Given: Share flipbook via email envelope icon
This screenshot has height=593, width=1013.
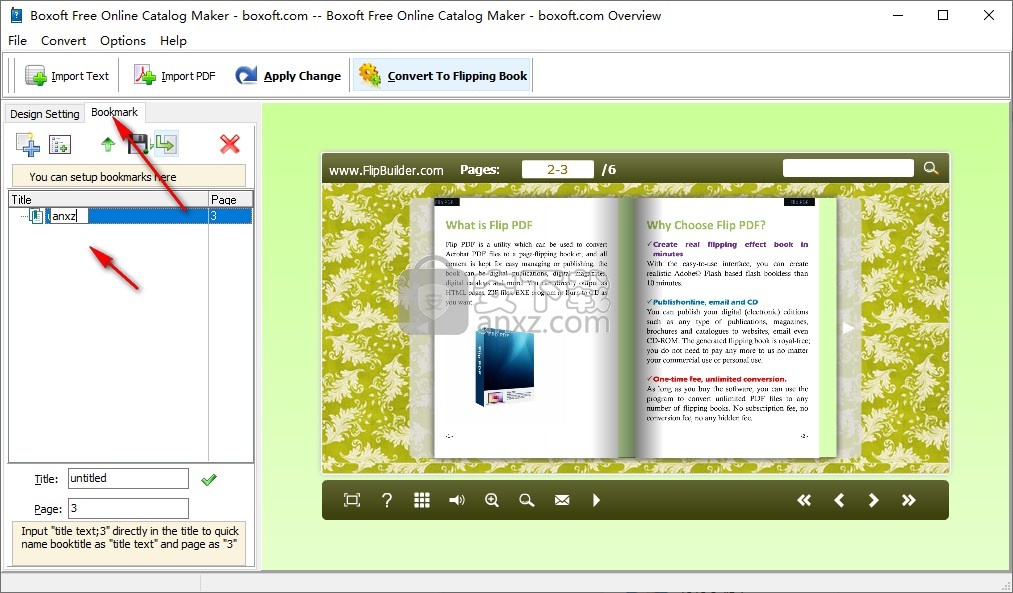Looking at the screenshot, I should click(x=562, y=500).
